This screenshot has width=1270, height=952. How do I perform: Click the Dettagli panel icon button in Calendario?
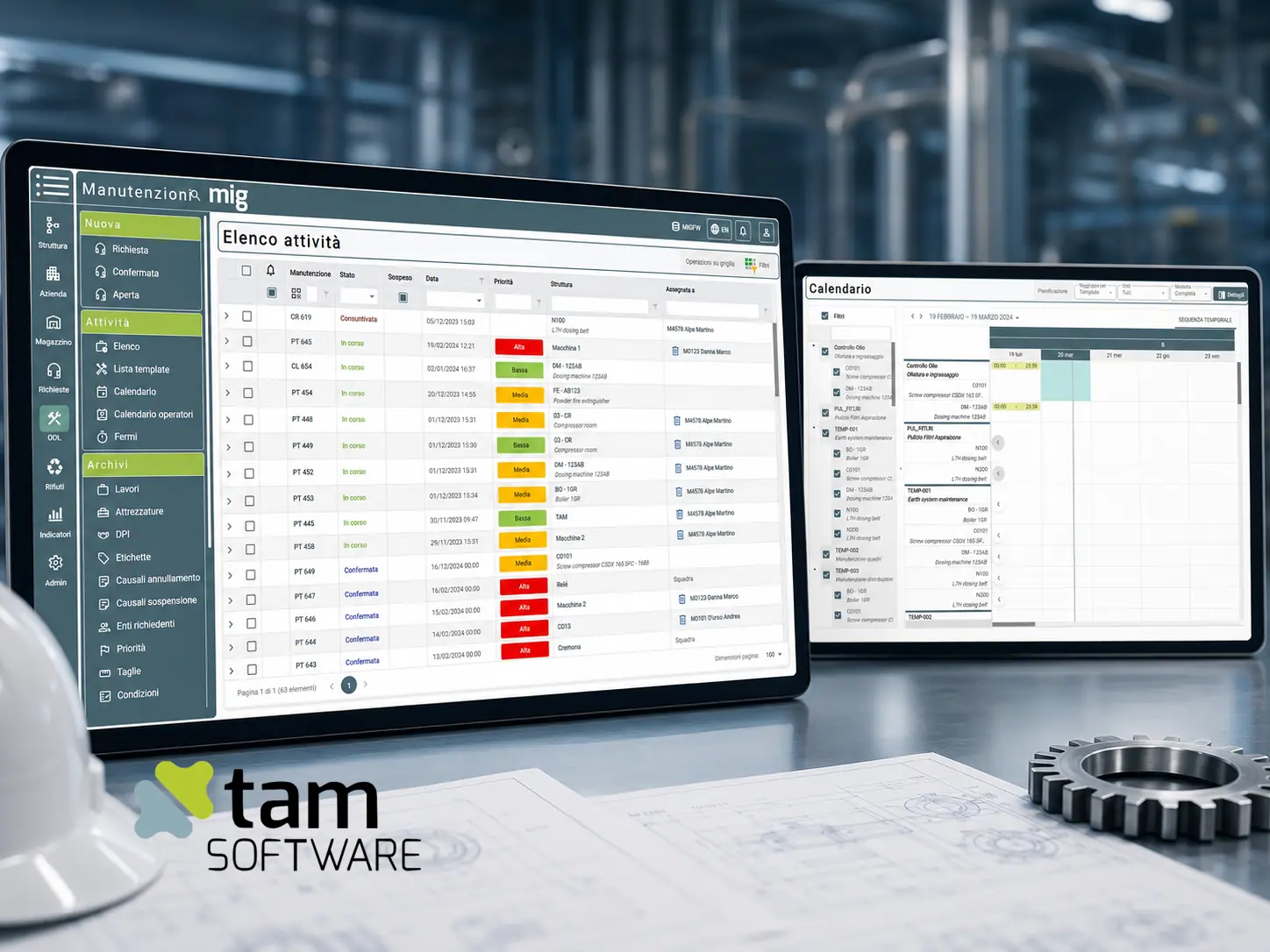coord(1231,295)
